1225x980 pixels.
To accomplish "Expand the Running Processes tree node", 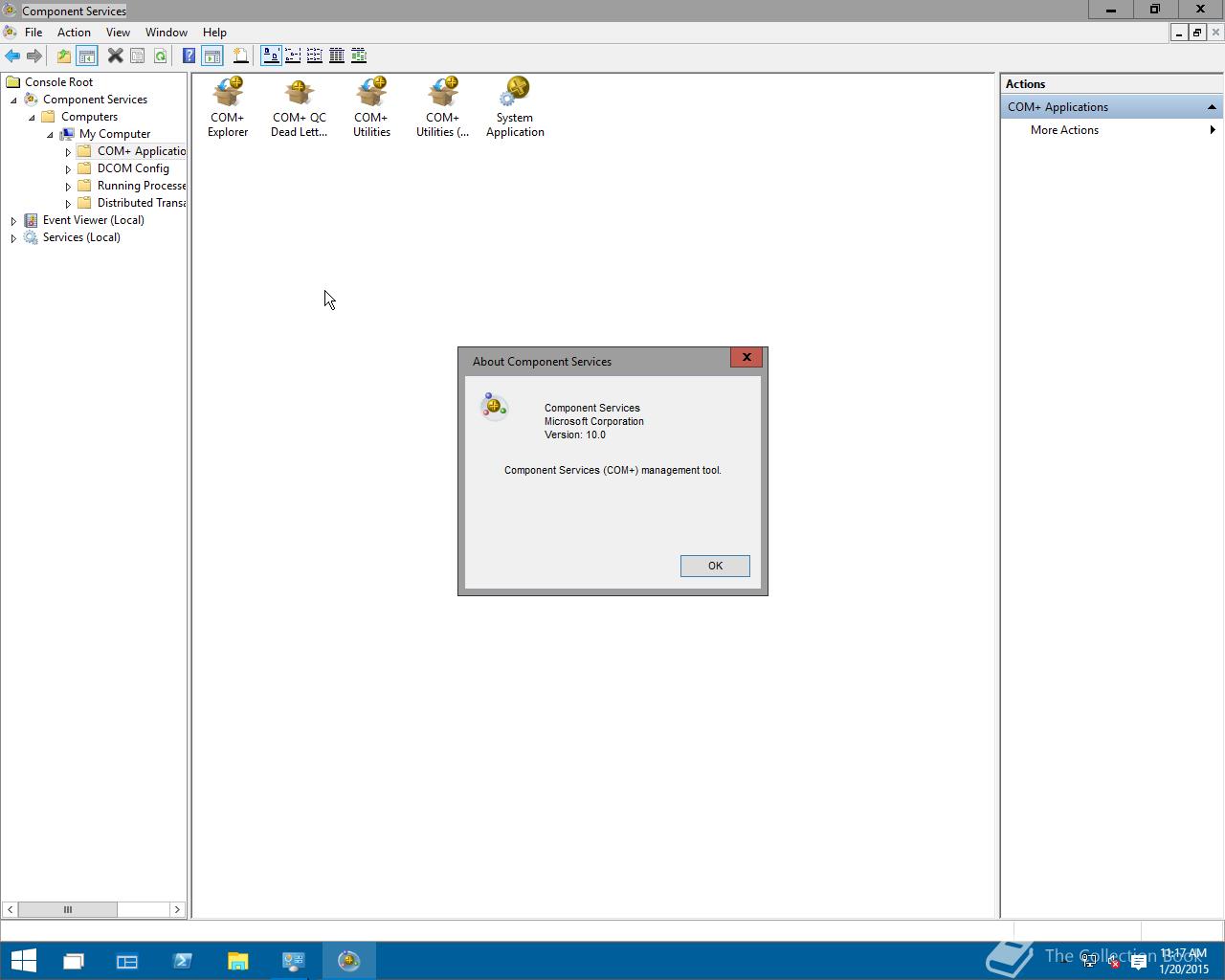I will click(68, 187).
